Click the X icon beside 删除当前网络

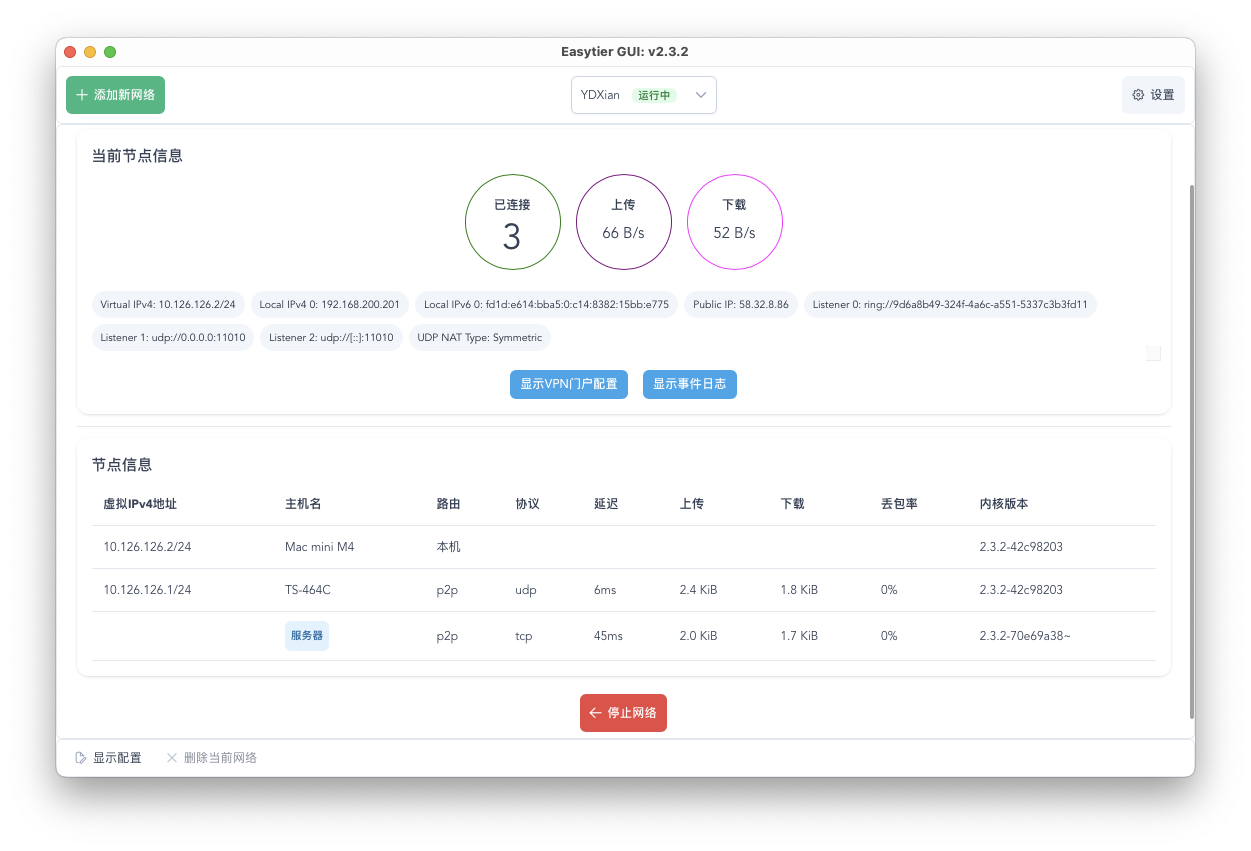pos(172,758)
